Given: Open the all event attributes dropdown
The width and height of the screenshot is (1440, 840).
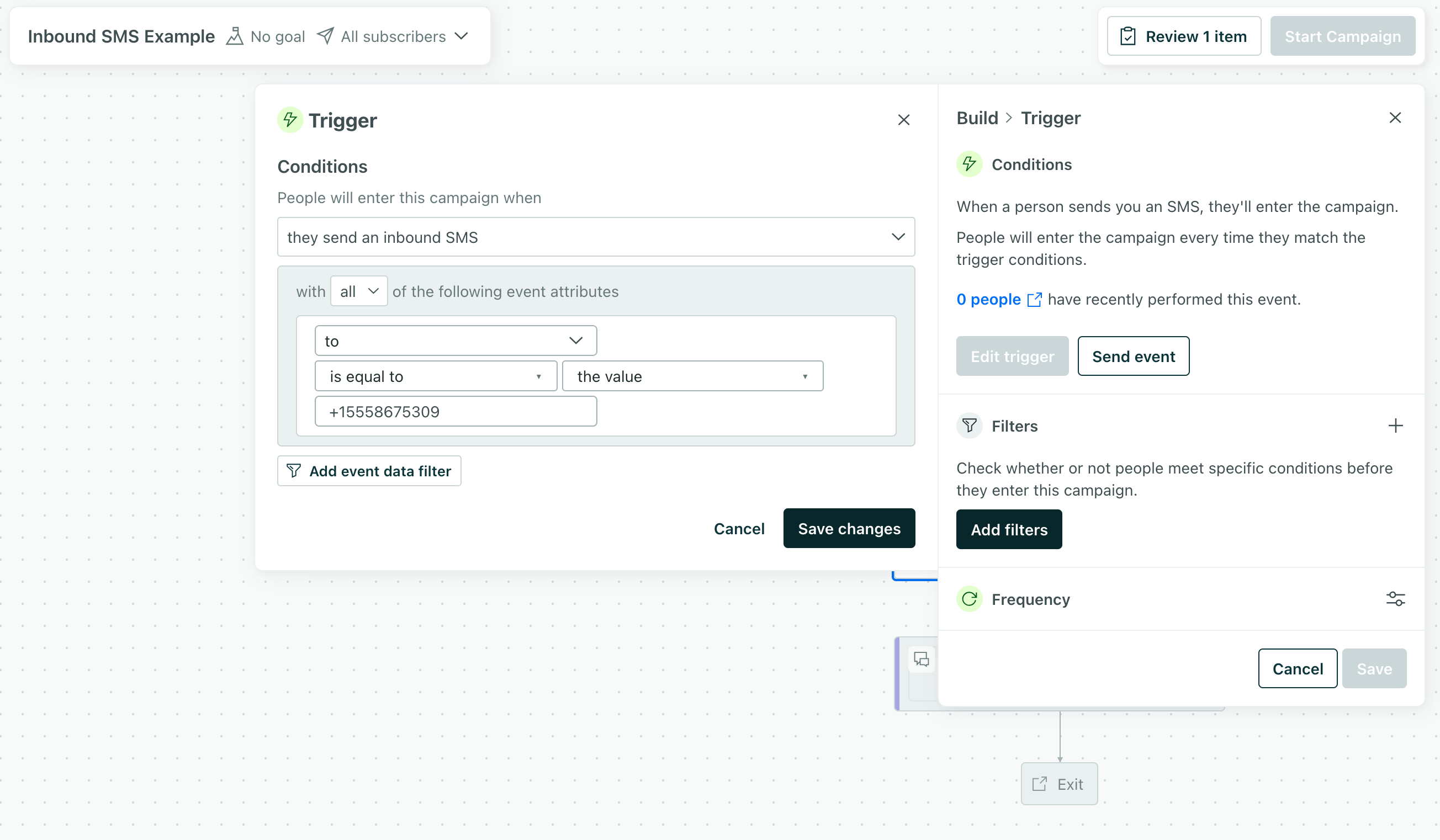Looking at the screenshot, I should tap(359, 291).
